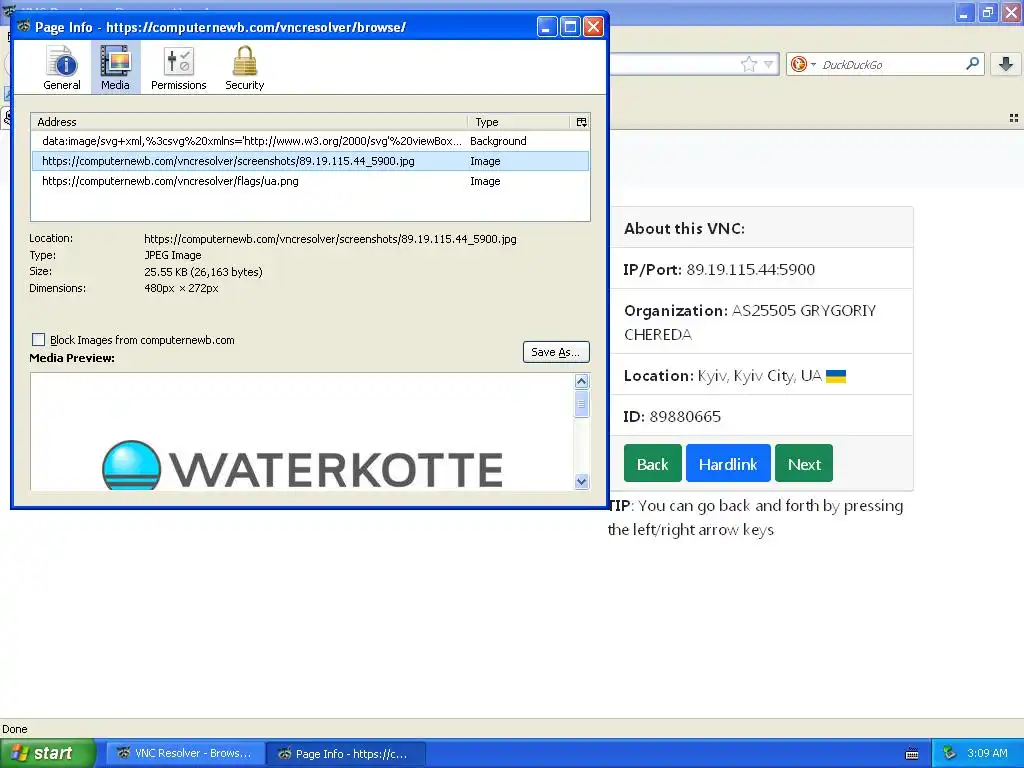Expand the URL bar history dropdown arrow
Image resolution: width=1024 pixels, height=768 pixels.
[769, 64]
